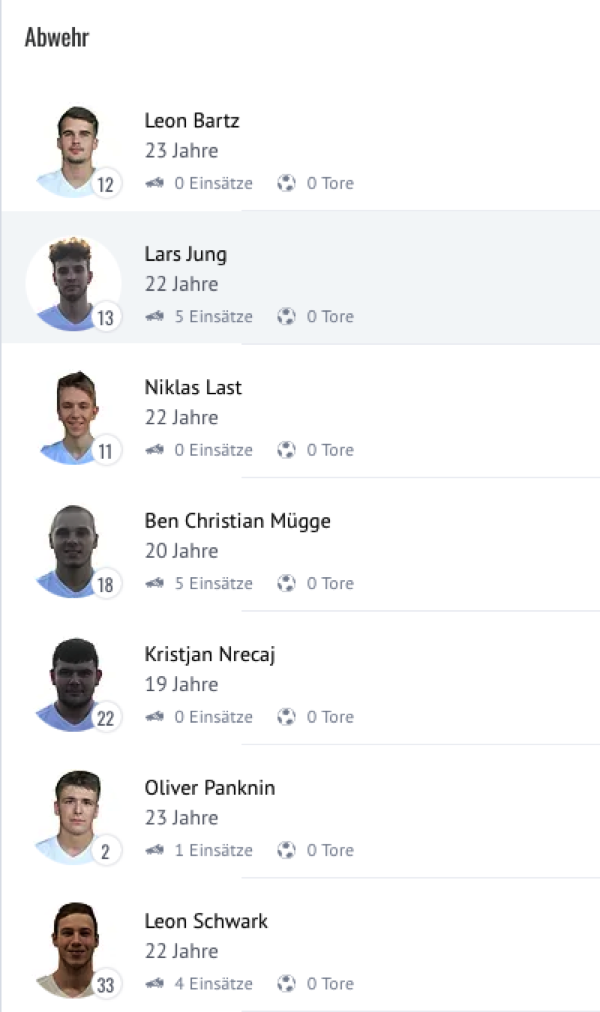The height and width of the screenshot is (1012, 600).
Task: Open the Ben Christian Mügge name link
Action: point(237,521)
